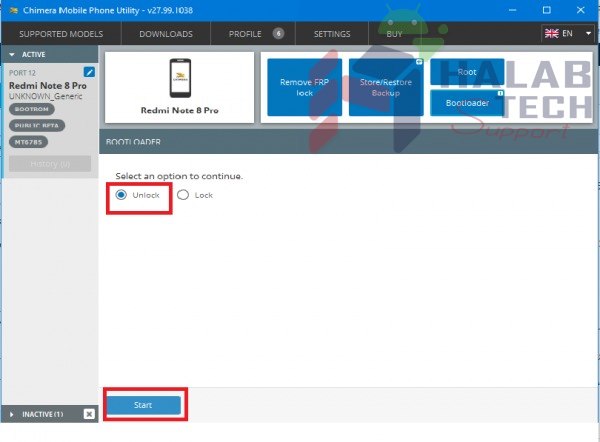600x442 pixels.
Task: Switch to the Settings tab
Action: click(332, 34)
